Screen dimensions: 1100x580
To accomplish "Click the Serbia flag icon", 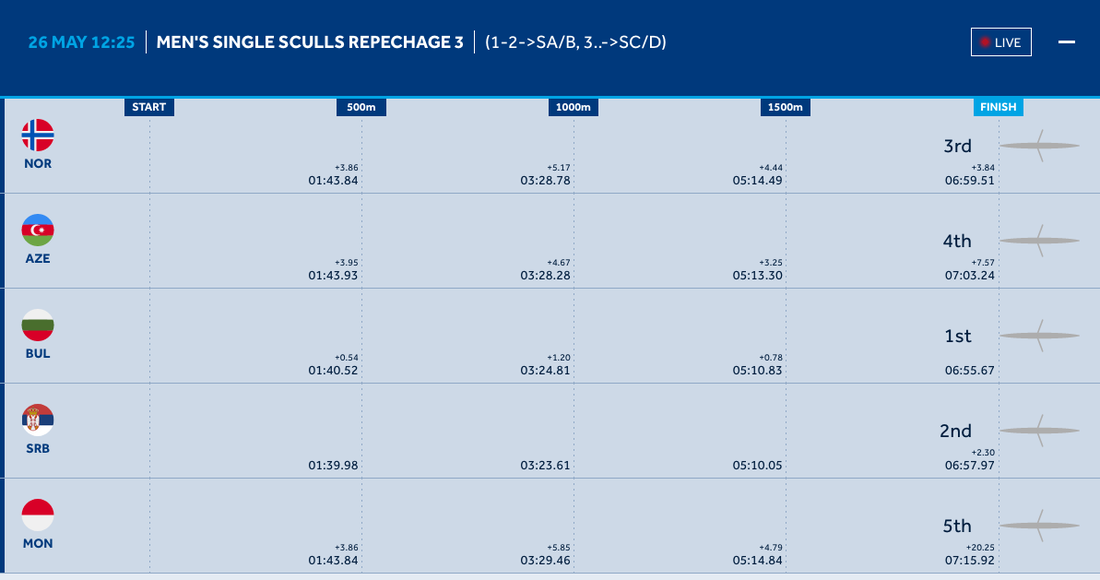I will pos(38,420).
